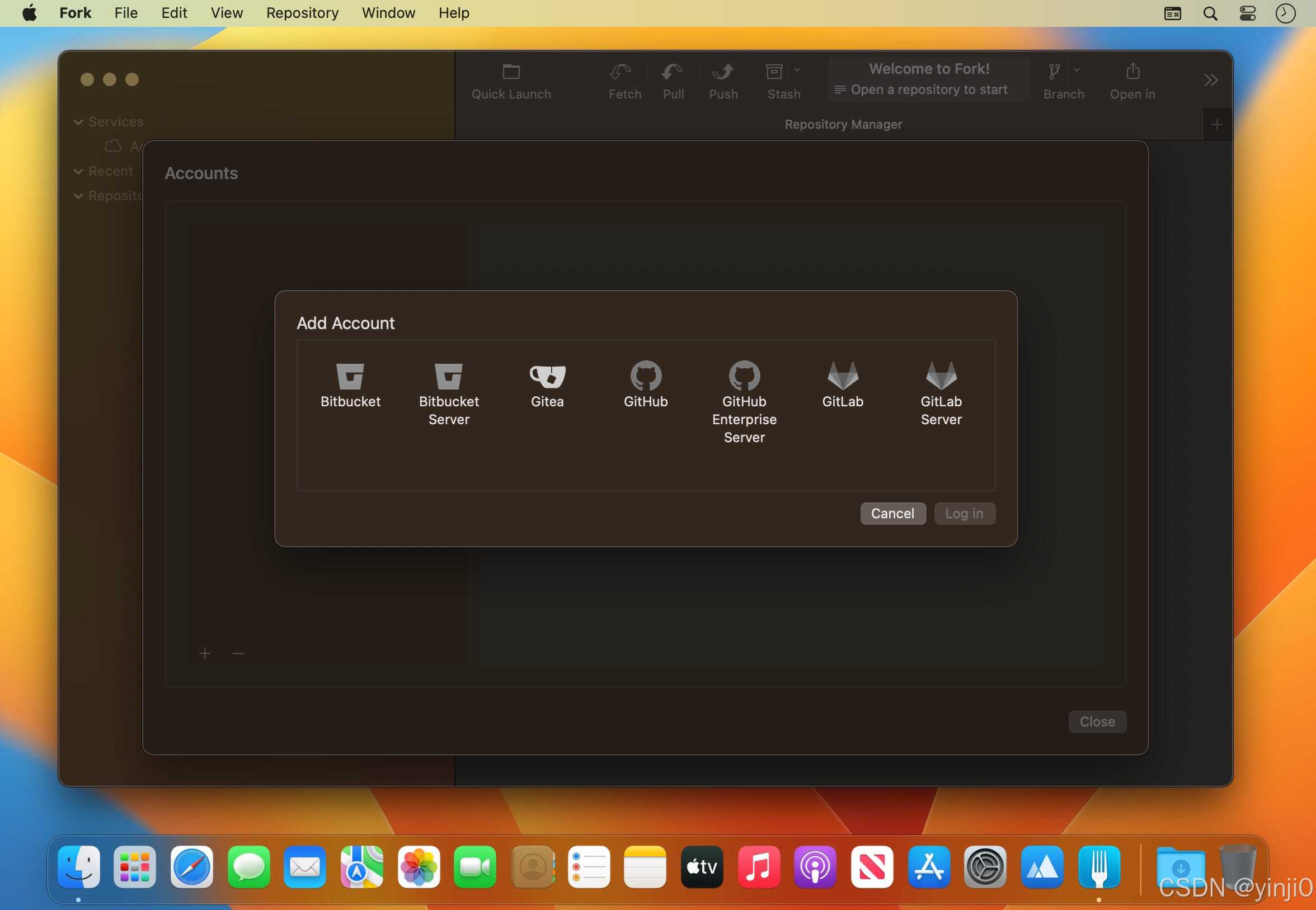Image resolution: width=1316 pixels, height=910 pixels.
Task: Open Photos from the Dock
Action: tap(419, 867)
